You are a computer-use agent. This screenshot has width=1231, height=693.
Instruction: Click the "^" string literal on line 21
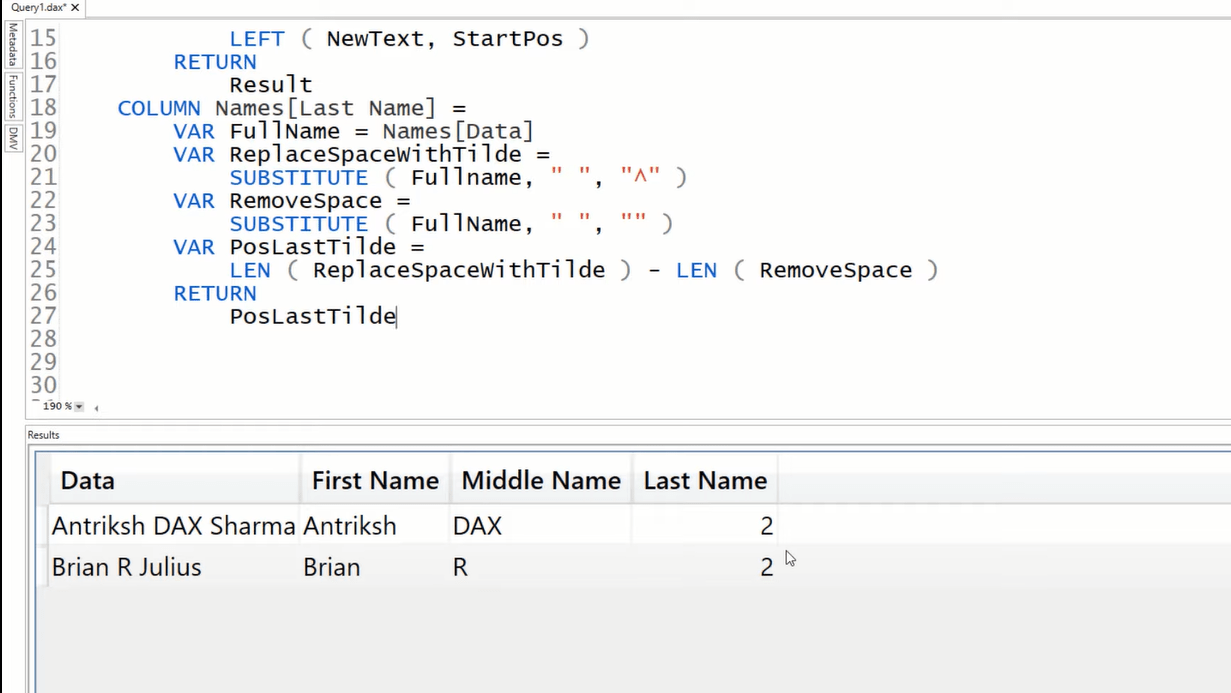tap(640, 178)
